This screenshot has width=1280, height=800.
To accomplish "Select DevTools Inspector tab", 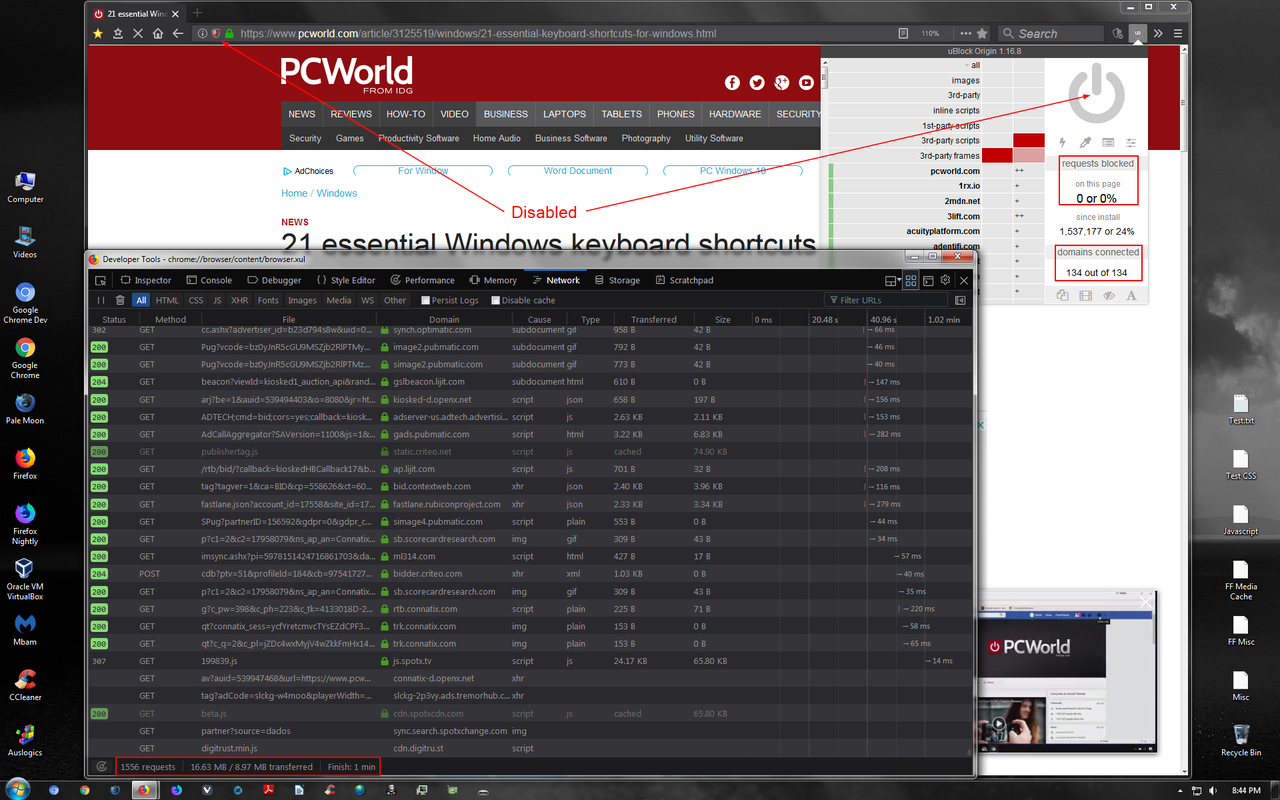I will (x=146, y=280).
